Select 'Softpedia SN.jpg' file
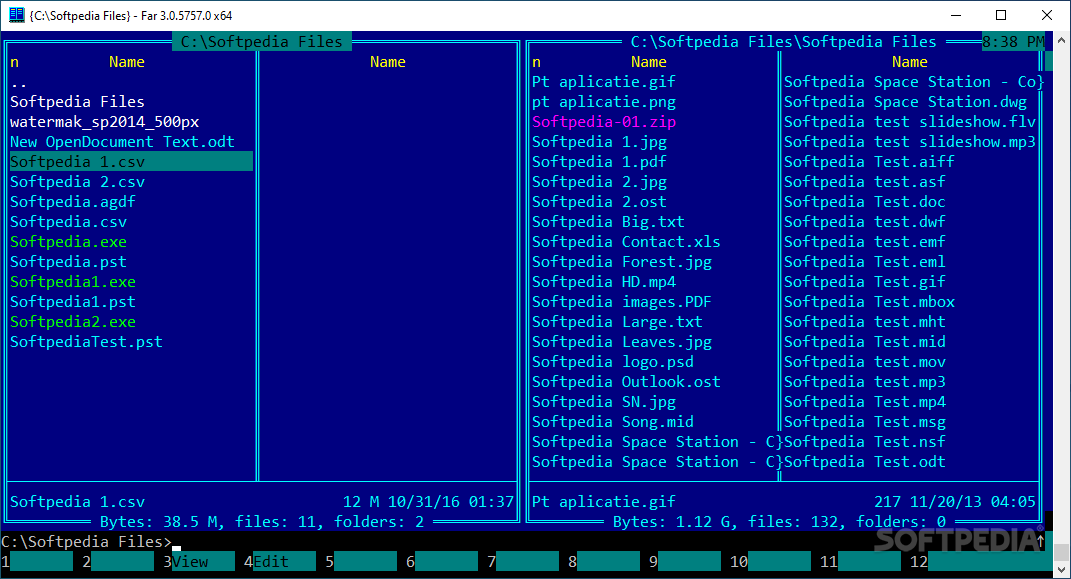Viewport: 1071px width, 579px height. pos(604,402)
